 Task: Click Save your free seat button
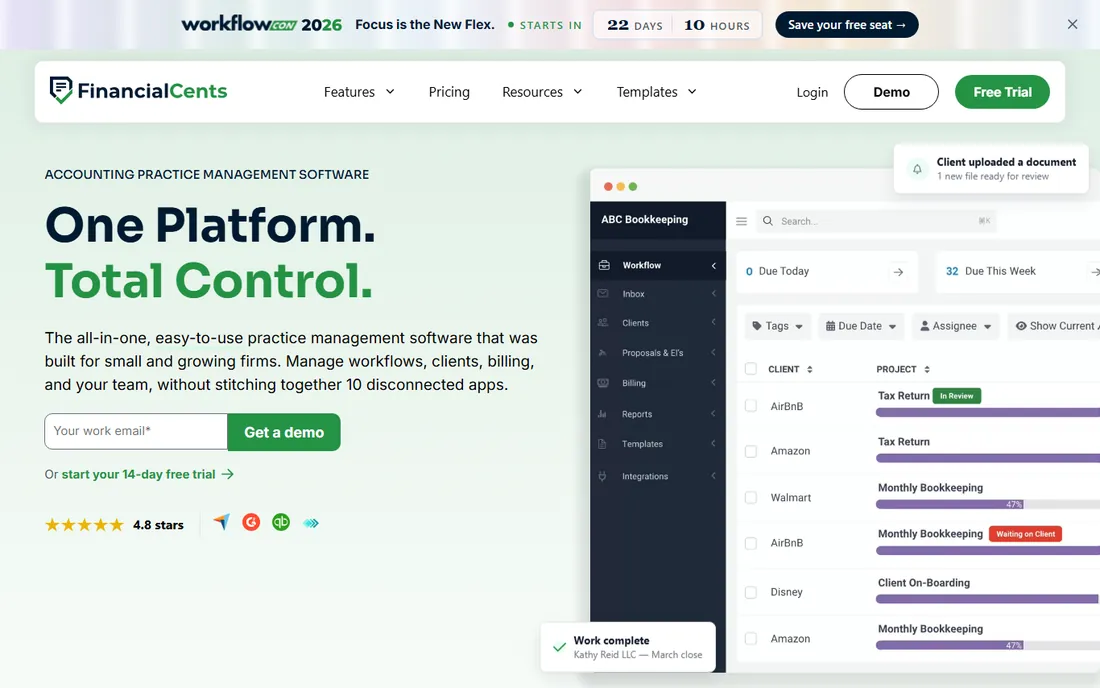[847, 25]
